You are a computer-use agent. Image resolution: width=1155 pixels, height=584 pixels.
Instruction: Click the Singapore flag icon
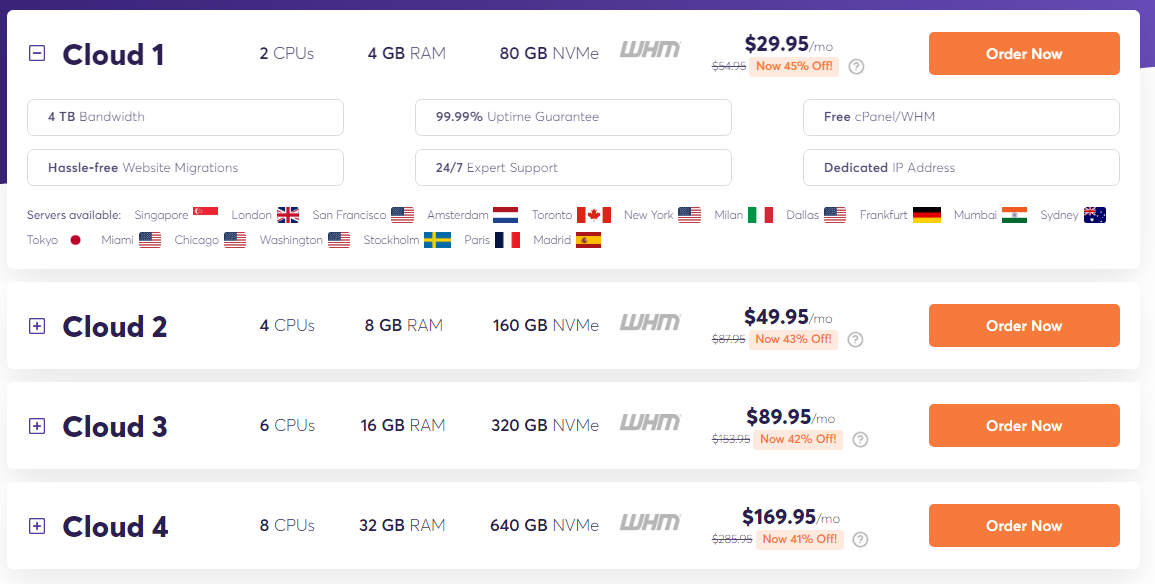pos(205,215)
